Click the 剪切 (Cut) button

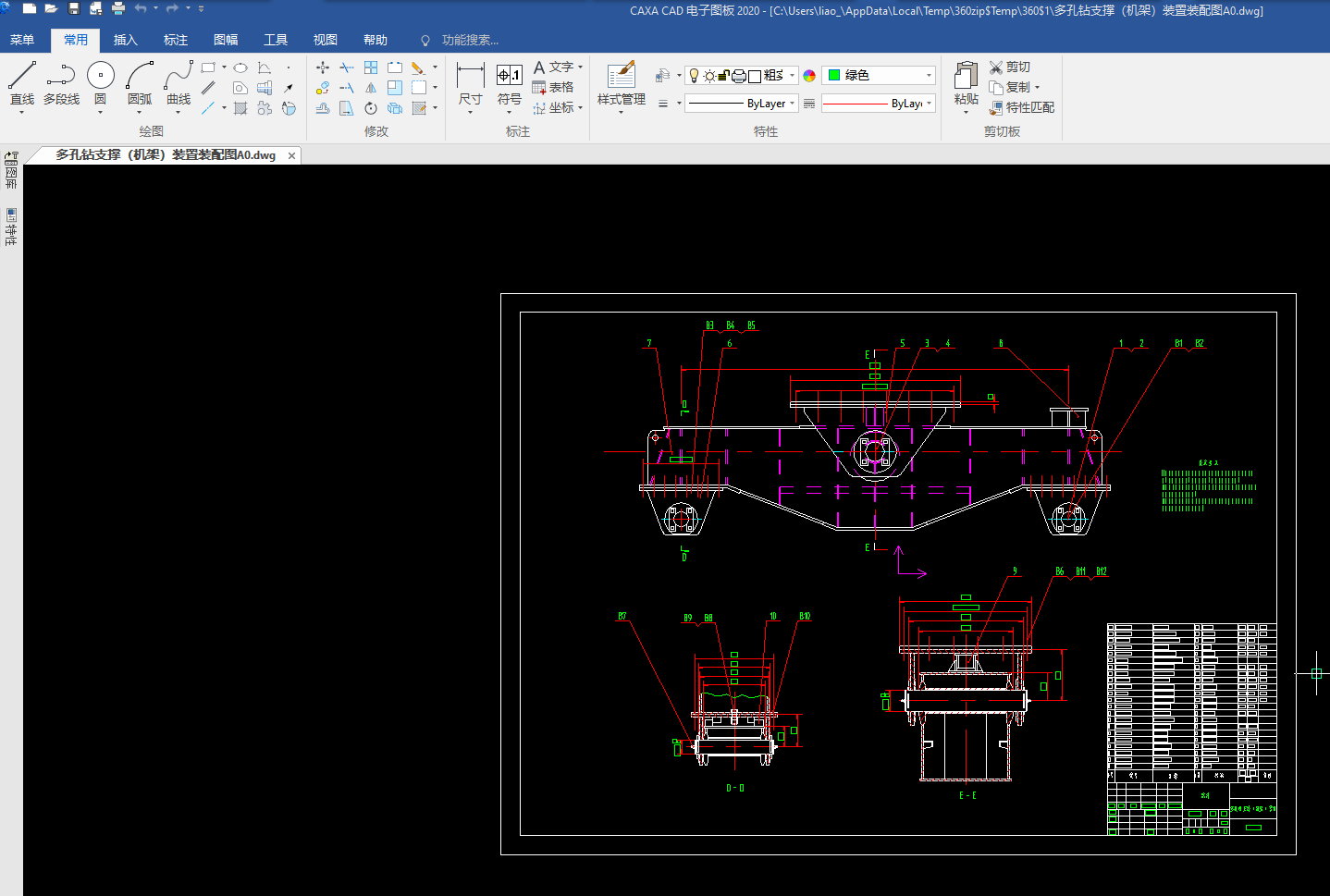(x=1009, y=68)
